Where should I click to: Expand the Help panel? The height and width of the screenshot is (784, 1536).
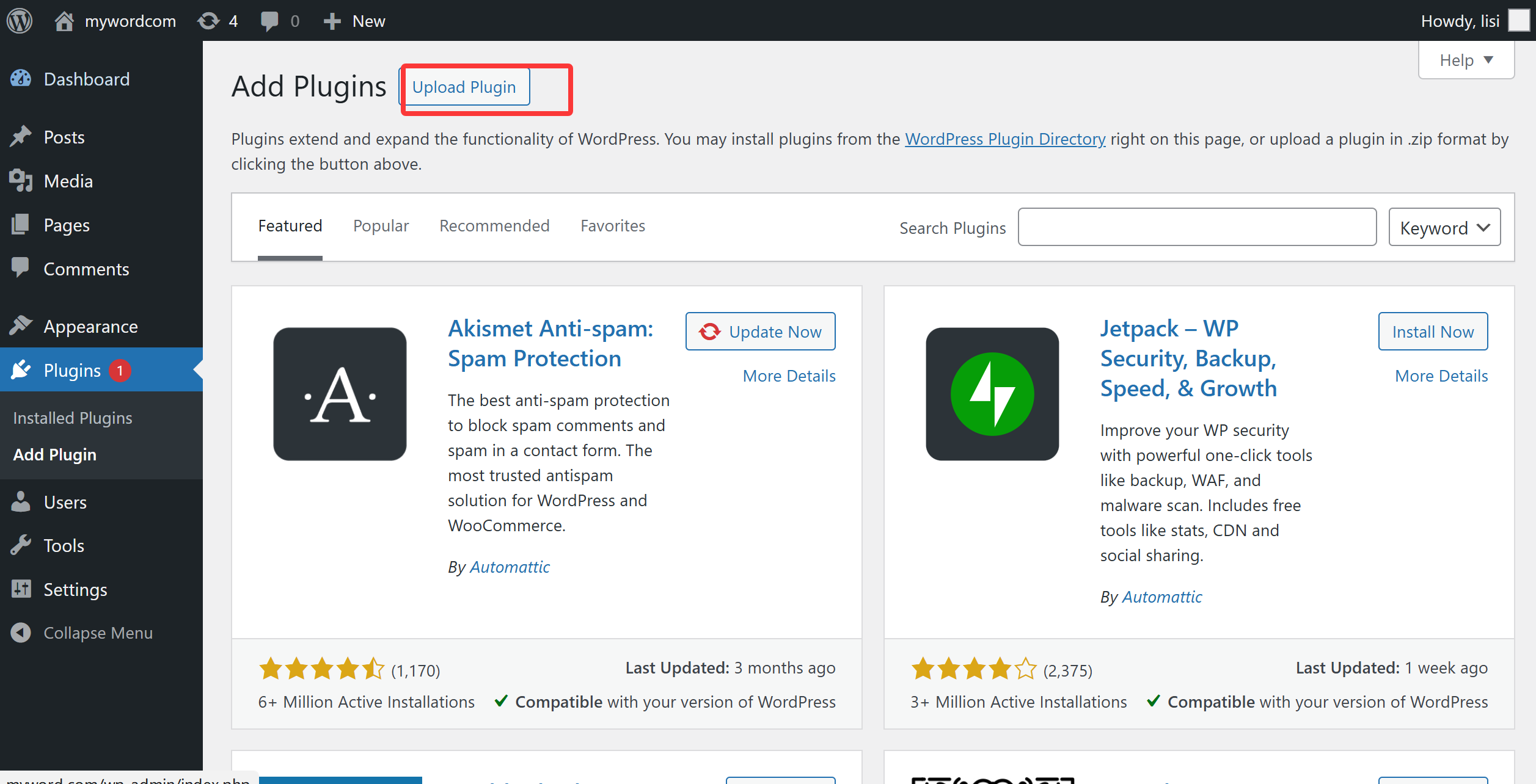pyautogui.click(x=1465, y=59)
